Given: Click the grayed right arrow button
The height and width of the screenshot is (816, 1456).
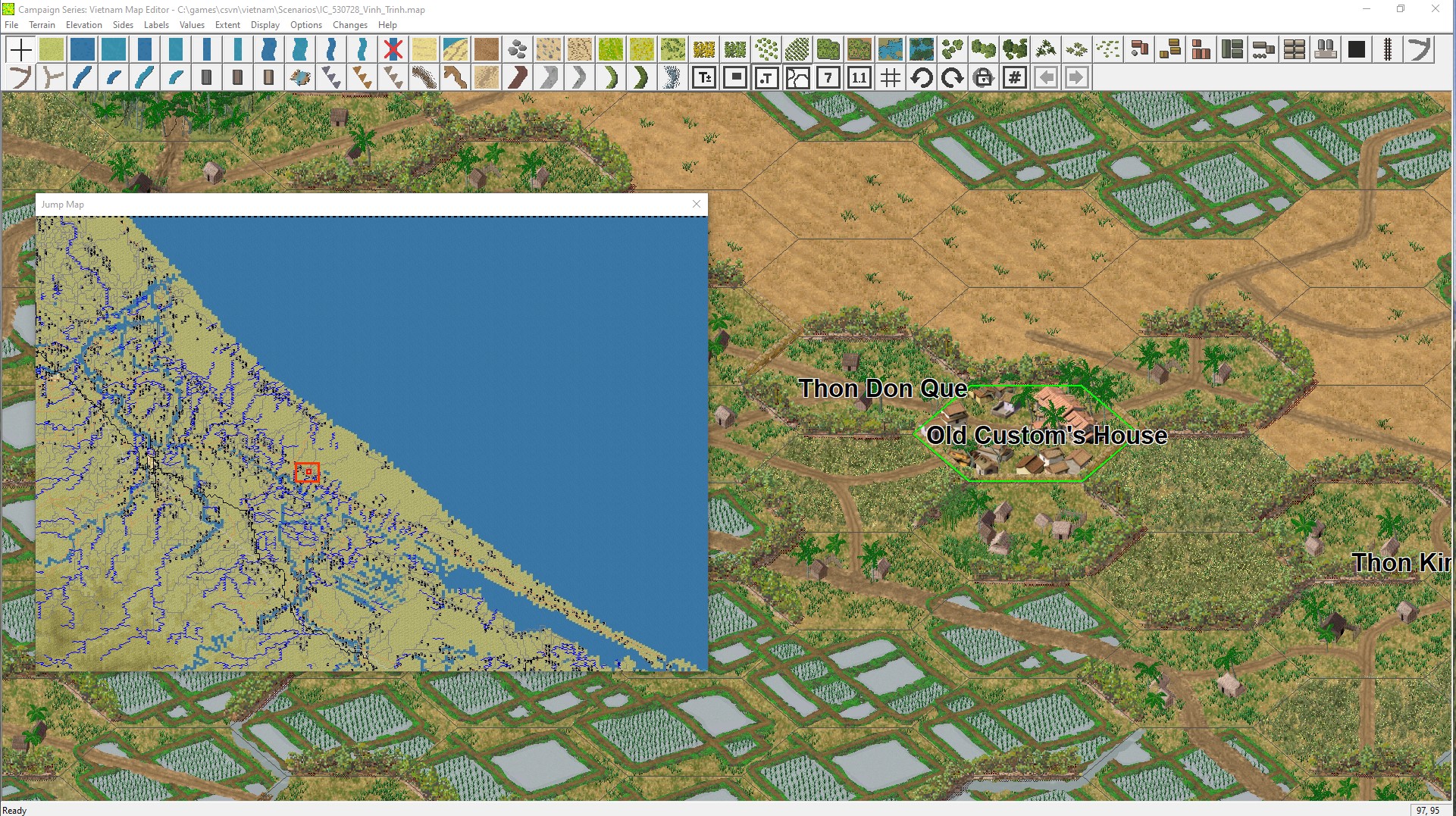Looking at the screenshot, I should coord(1077,77).
